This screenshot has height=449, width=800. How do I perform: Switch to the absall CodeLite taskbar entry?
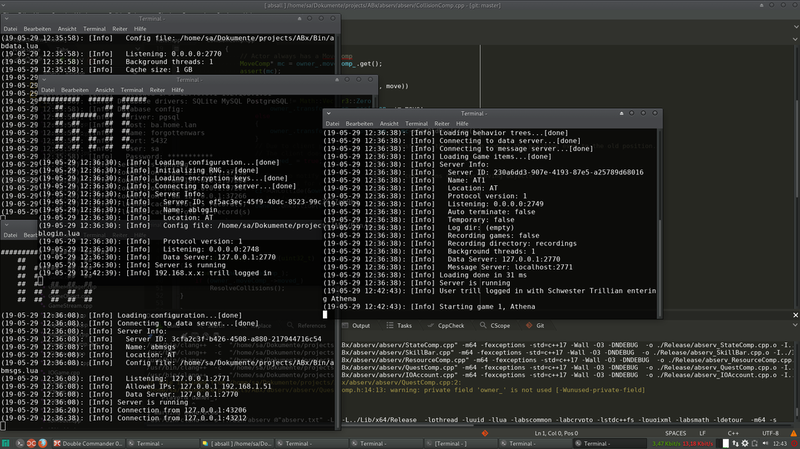click(237, 443)
